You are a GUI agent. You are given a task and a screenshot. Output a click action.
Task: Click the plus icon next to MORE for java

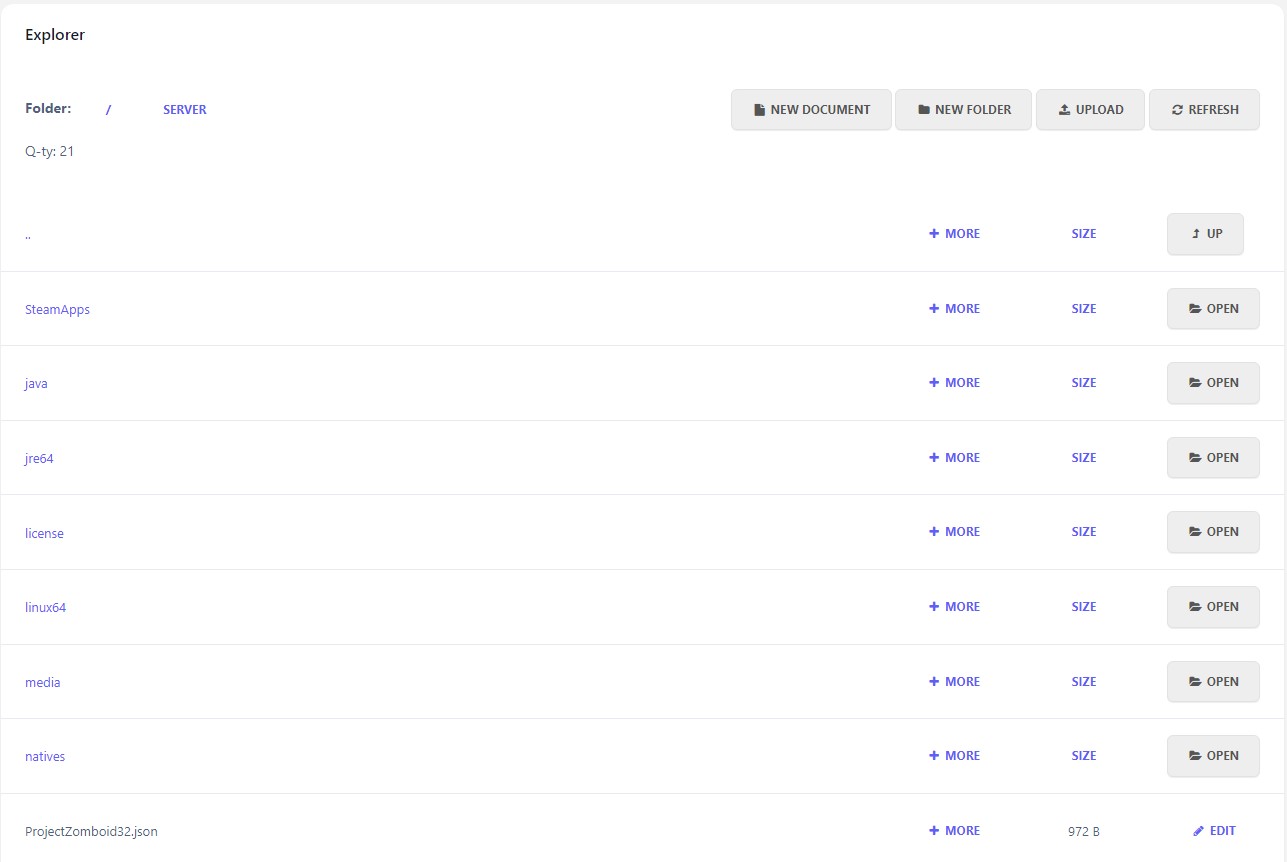(x=934, y=382)
